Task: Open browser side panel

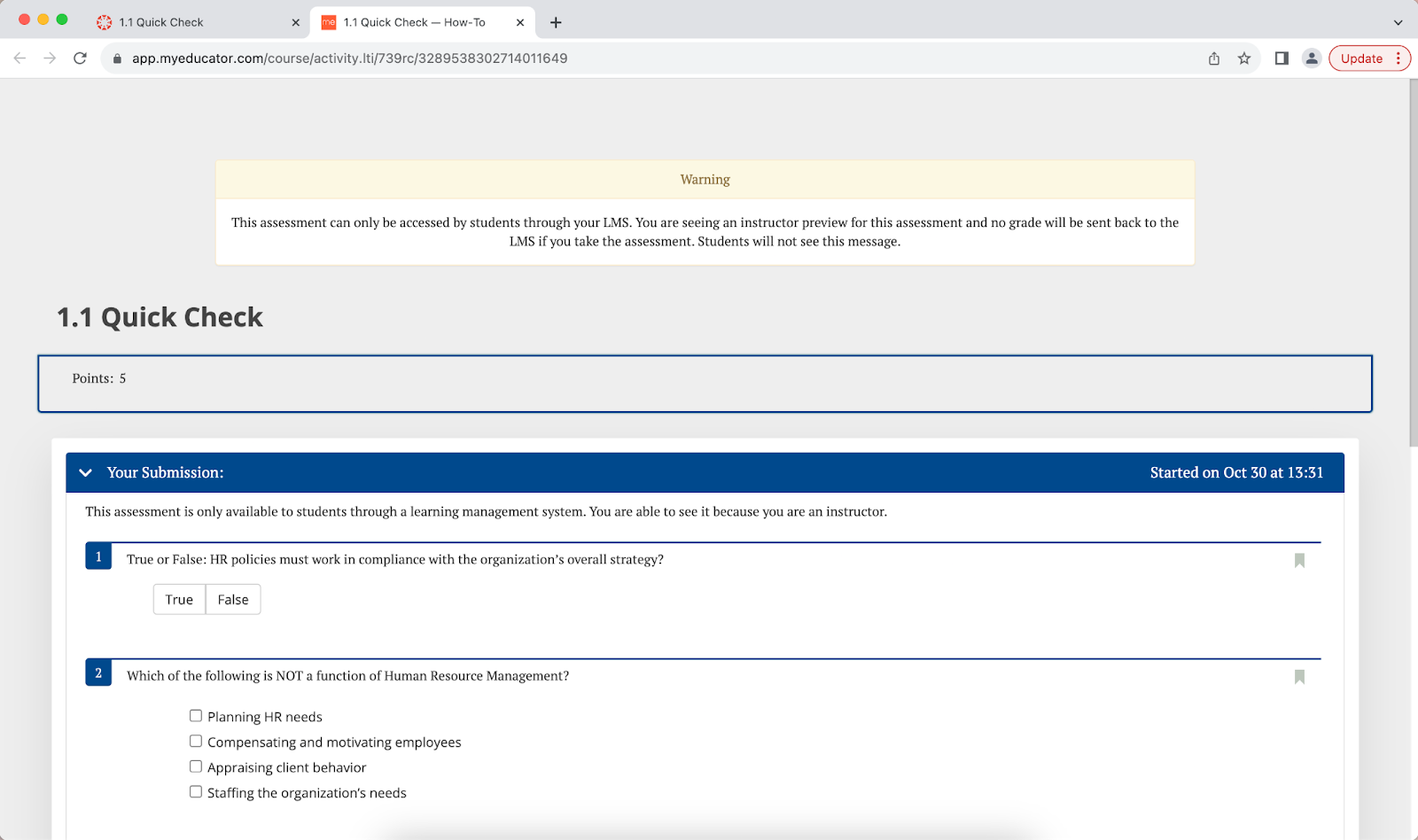Action: click(x=1282, y=58)
